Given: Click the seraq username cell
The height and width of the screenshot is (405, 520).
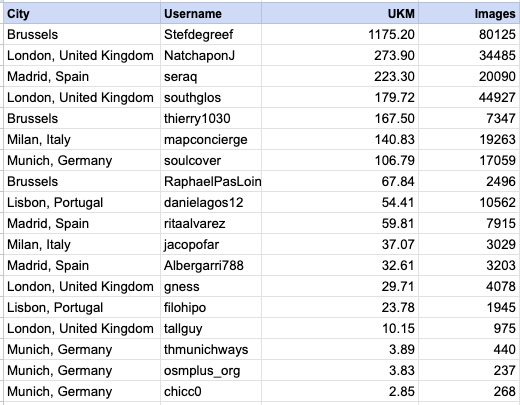Looking at the screenshot, I should (211, 76).
